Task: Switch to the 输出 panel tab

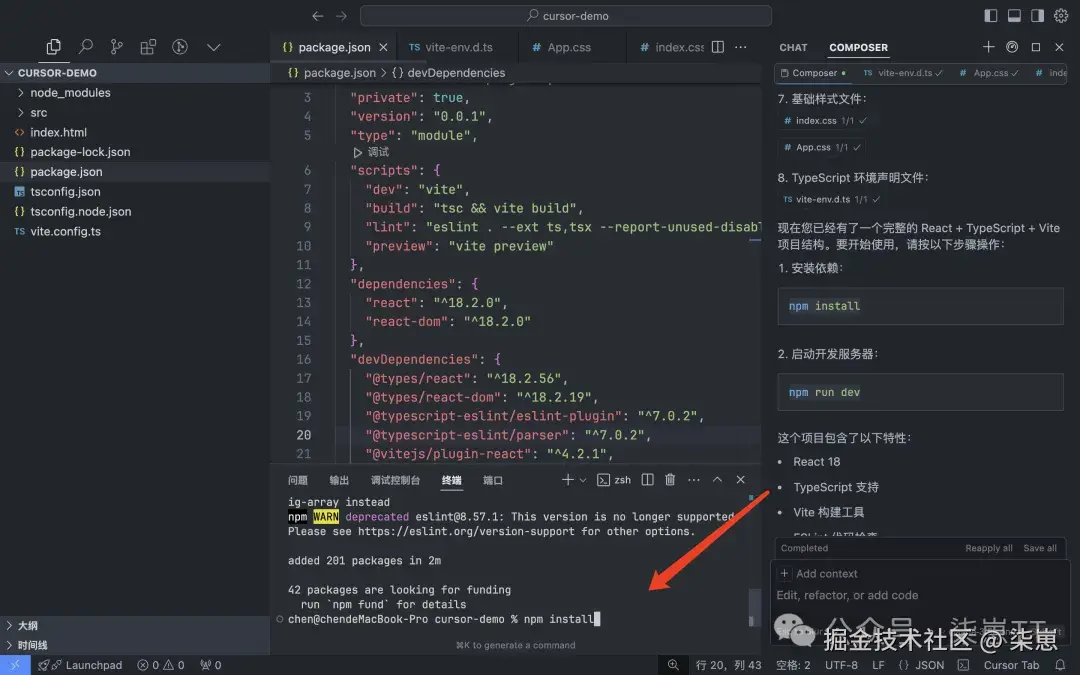Action: (x=339, y=480)
